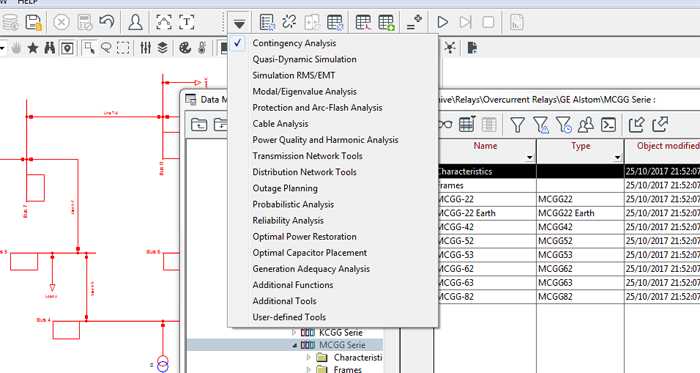Viewport: 700px width, 373px height.
Task: Select the rectangular pointer selection tool
Action: [89, 48]
